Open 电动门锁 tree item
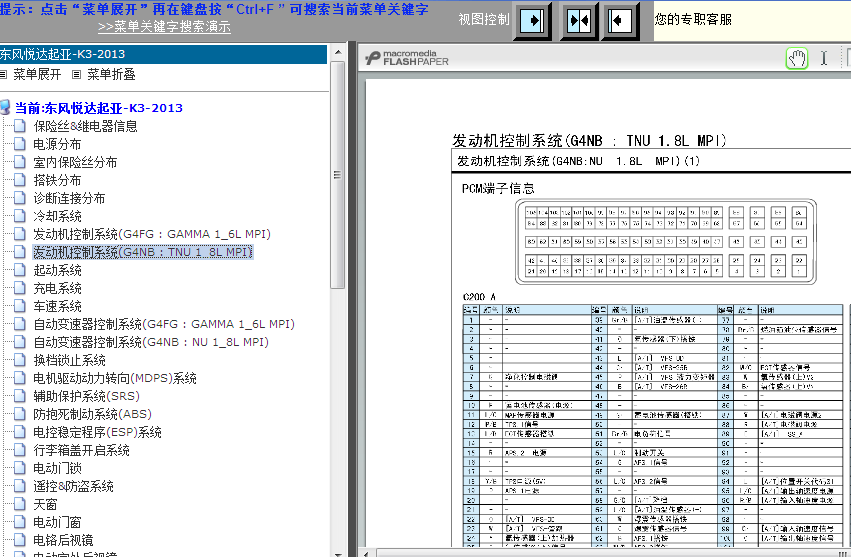Image resolution: width=851 pixels, height=557 pixels. coord(57,468)
